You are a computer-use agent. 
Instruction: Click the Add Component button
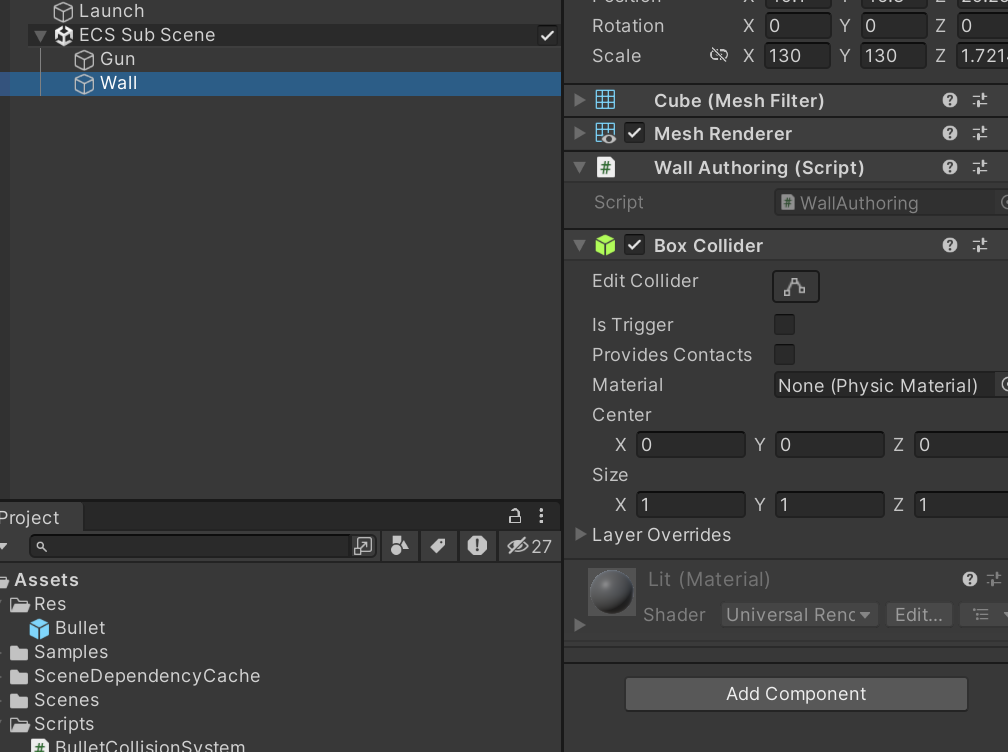(796, 694)
